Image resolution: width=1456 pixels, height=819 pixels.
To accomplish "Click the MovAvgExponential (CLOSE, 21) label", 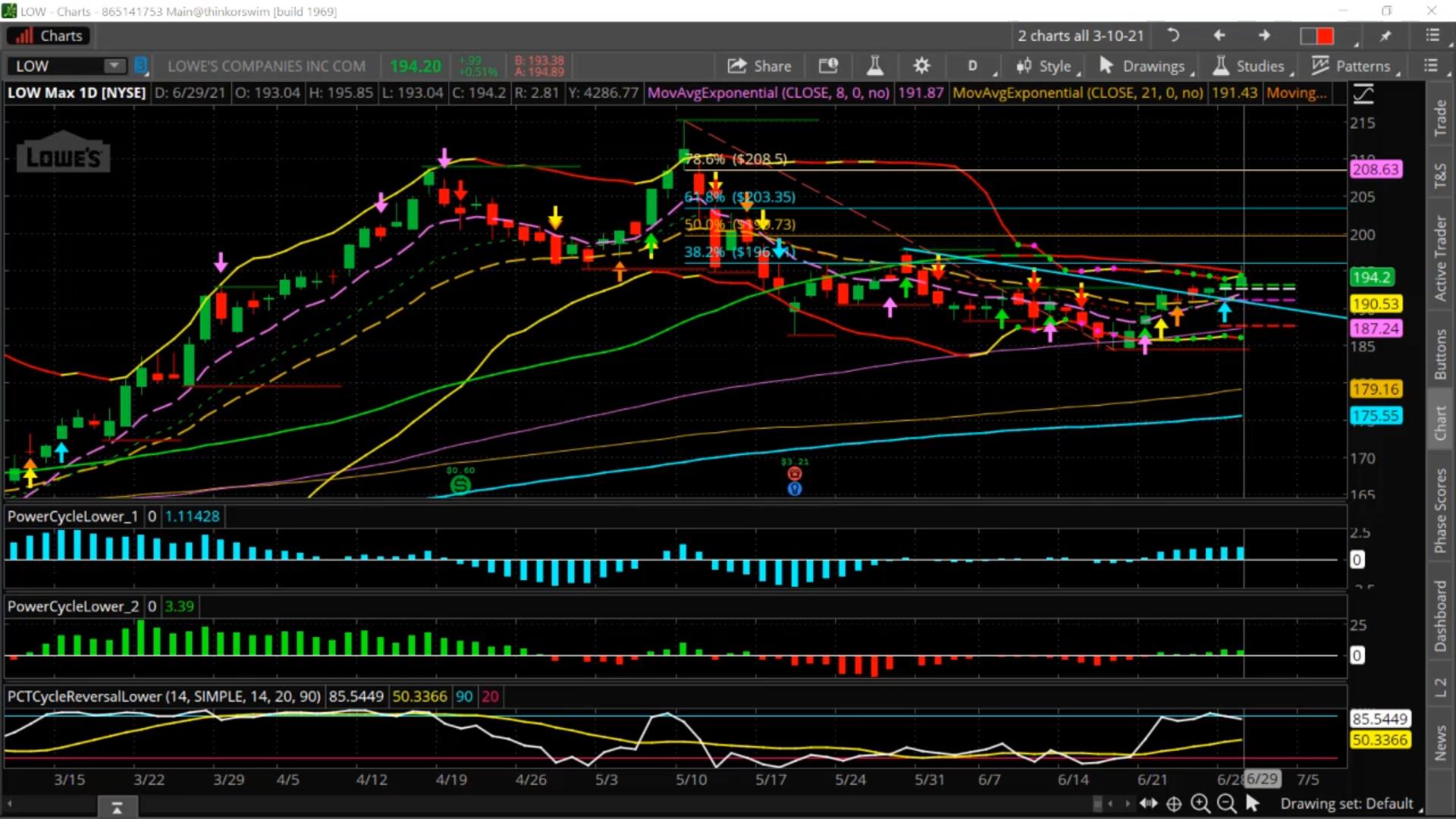I will pos(1078,93).
